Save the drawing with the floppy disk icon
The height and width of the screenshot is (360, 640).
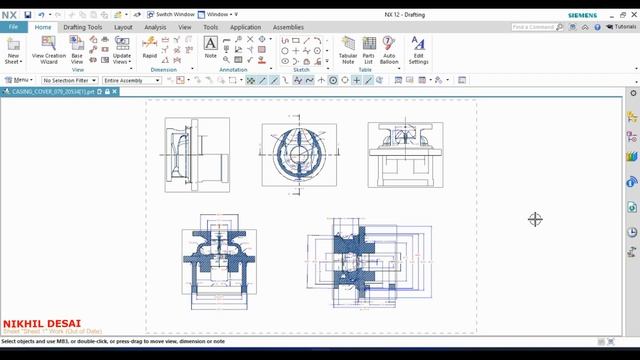pos(28,15)
